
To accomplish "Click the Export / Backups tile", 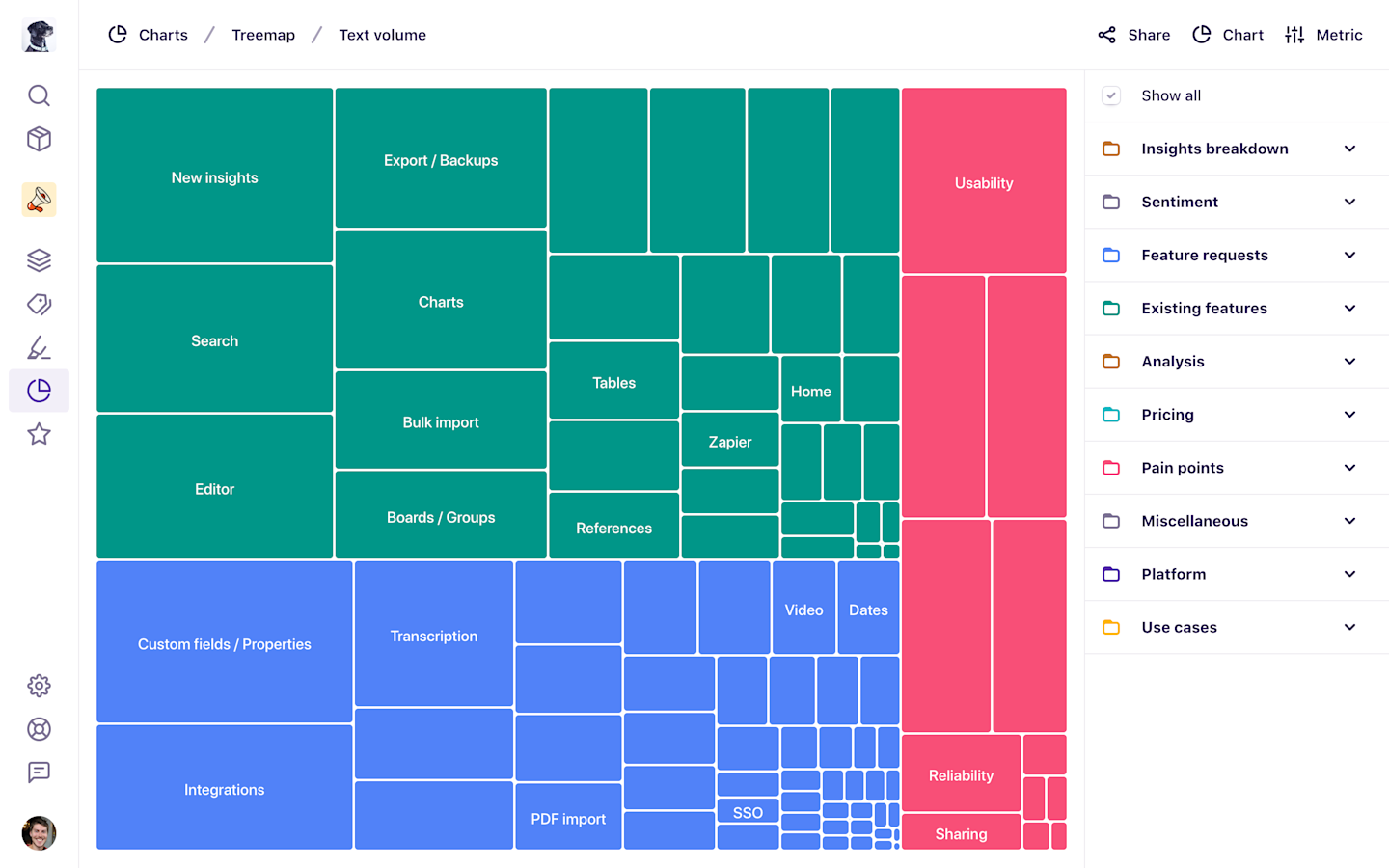I will click(441, 158).
